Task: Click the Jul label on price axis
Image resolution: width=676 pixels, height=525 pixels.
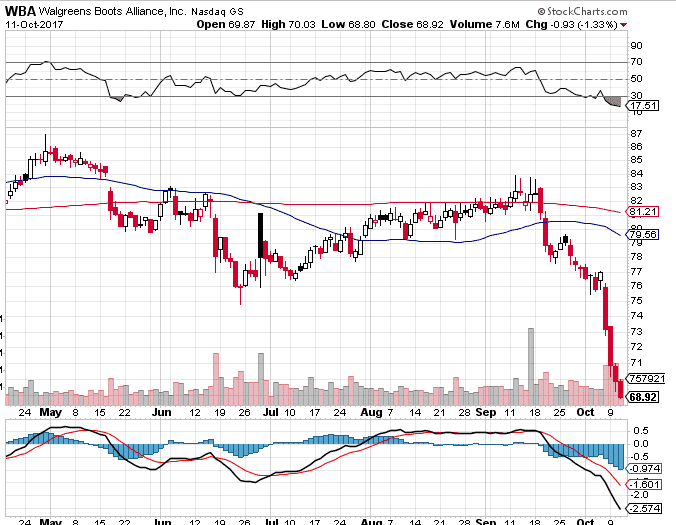Action: point(271,412)
